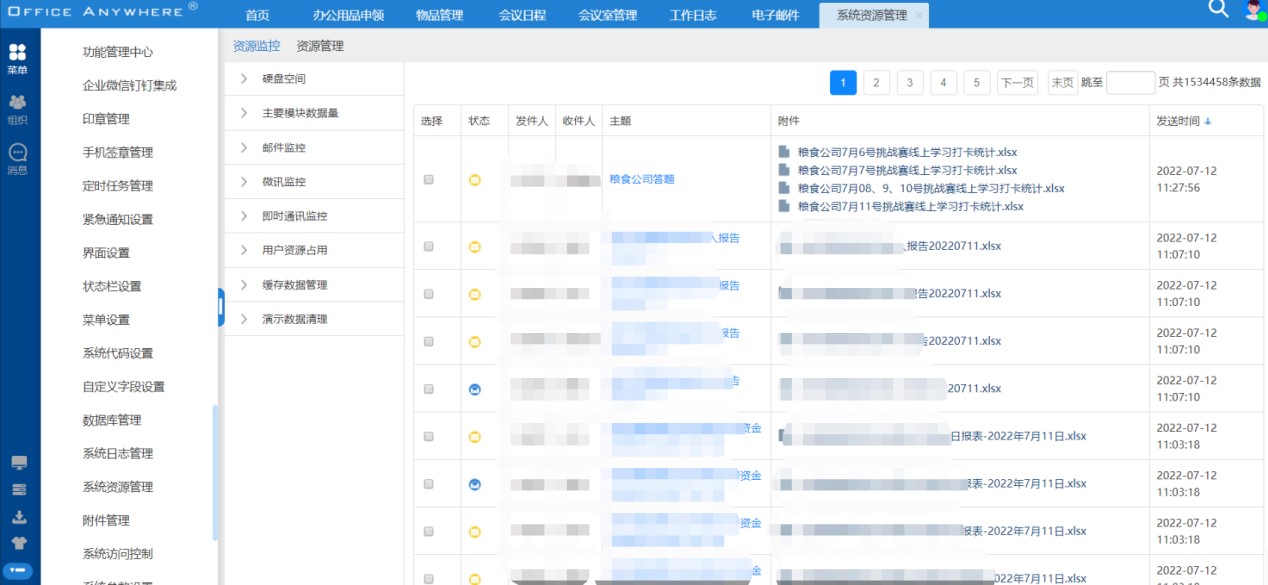This screenshot has width=1268, height=585.
Task: Click the left menu vertical scrollbar
Action: (x=215, y=472)
